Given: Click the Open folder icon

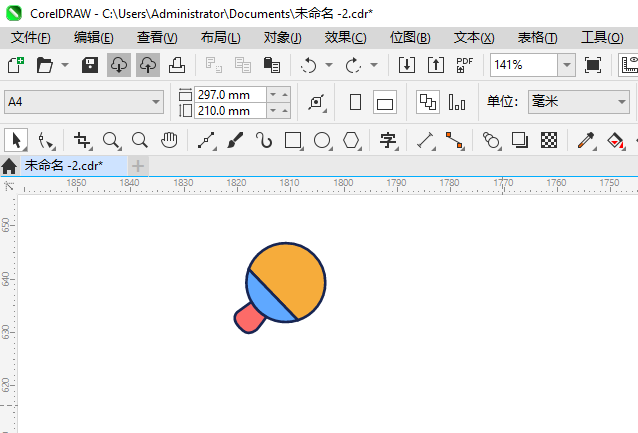Looking at the screenshot, I should coord(44,65).
